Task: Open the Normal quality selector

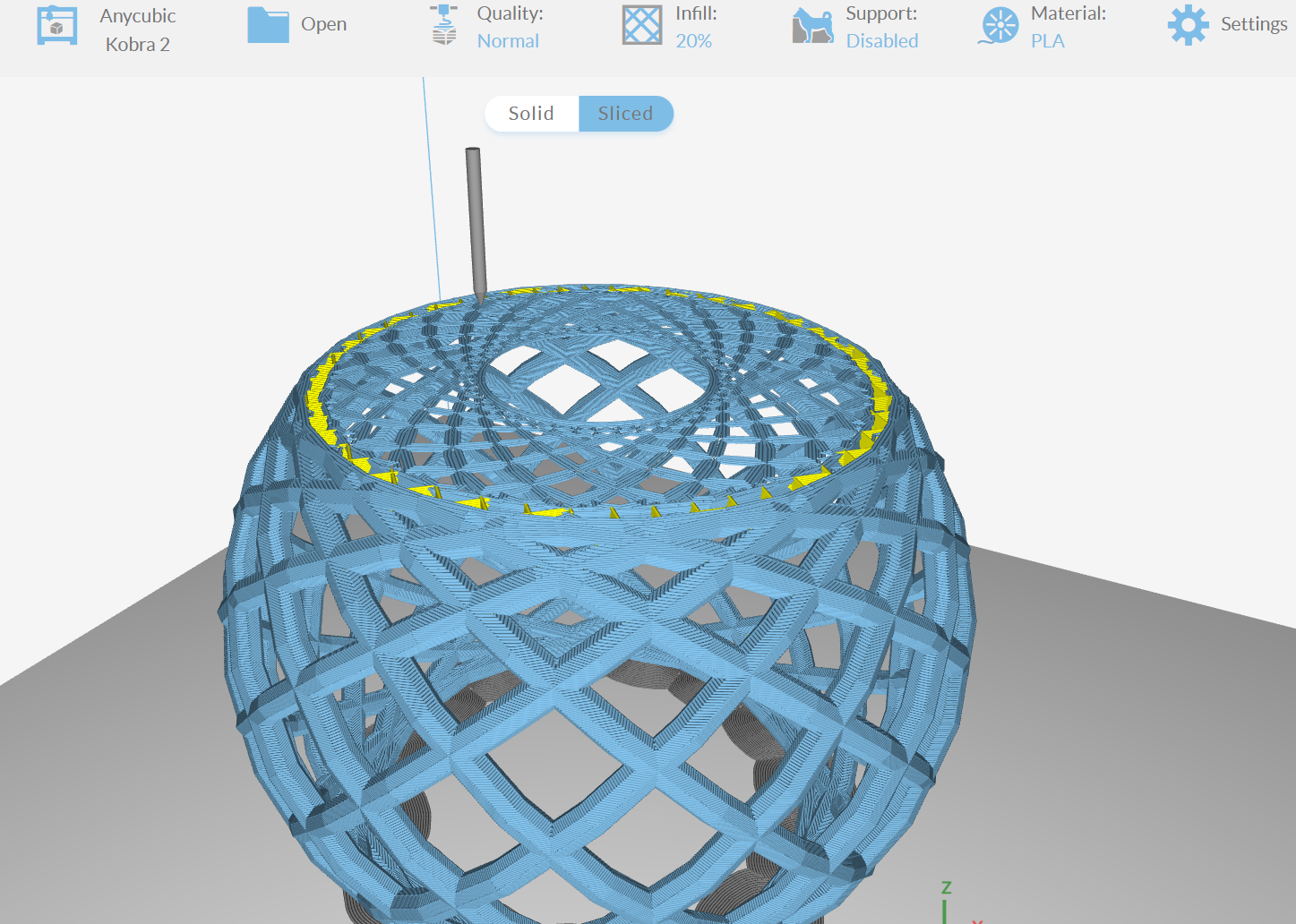Action: tap(508, 41)
